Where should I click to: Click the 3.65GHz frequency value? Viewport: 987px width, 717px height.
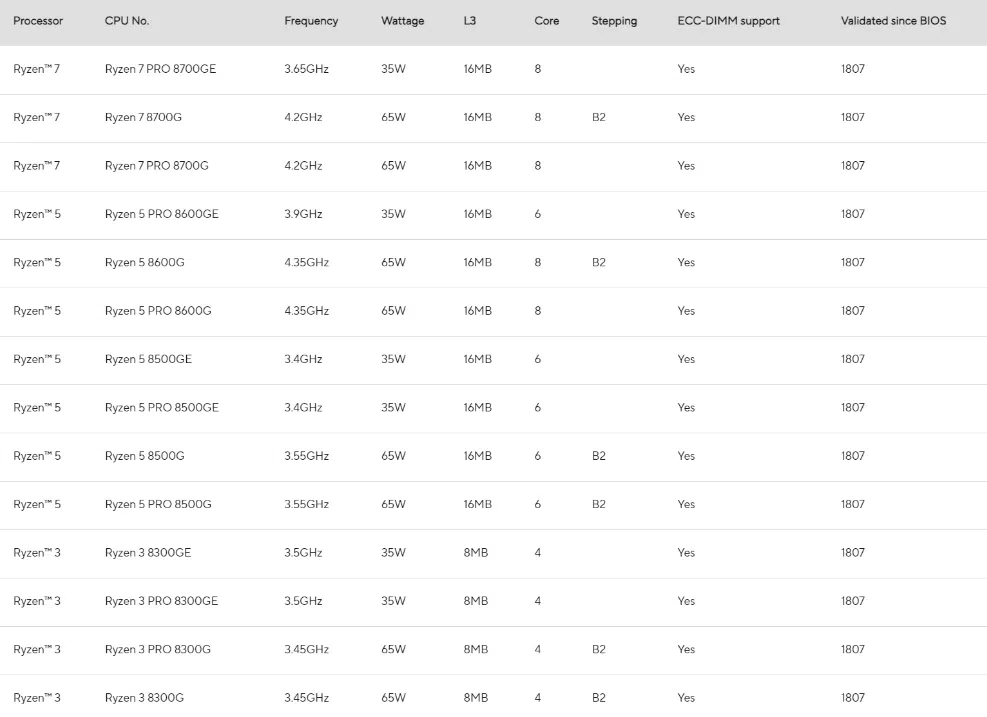click(307, 69)
